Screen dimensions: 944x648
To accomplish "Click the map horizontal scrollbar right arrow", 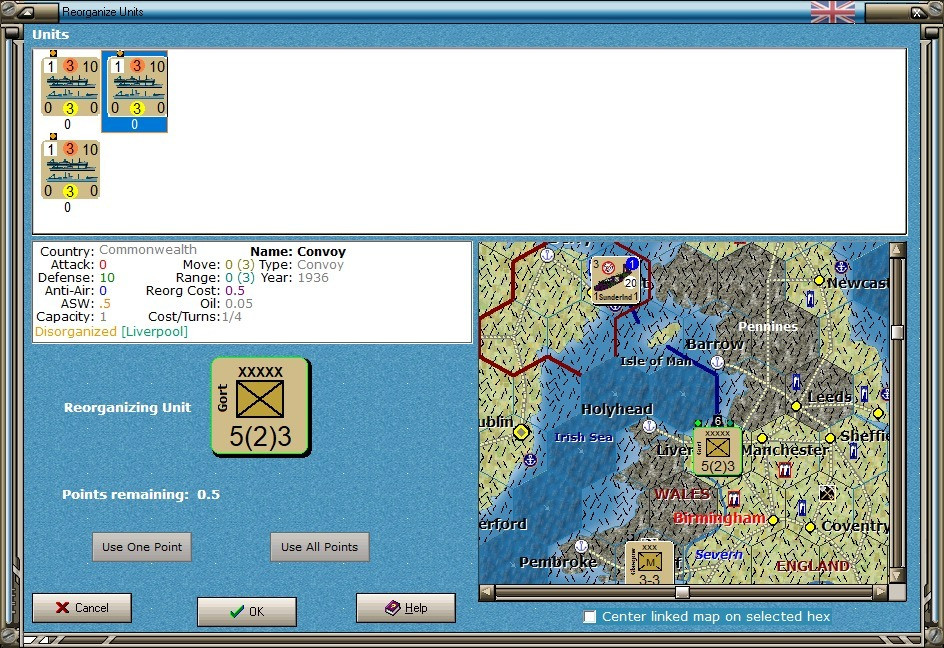I will pos(880,592).
